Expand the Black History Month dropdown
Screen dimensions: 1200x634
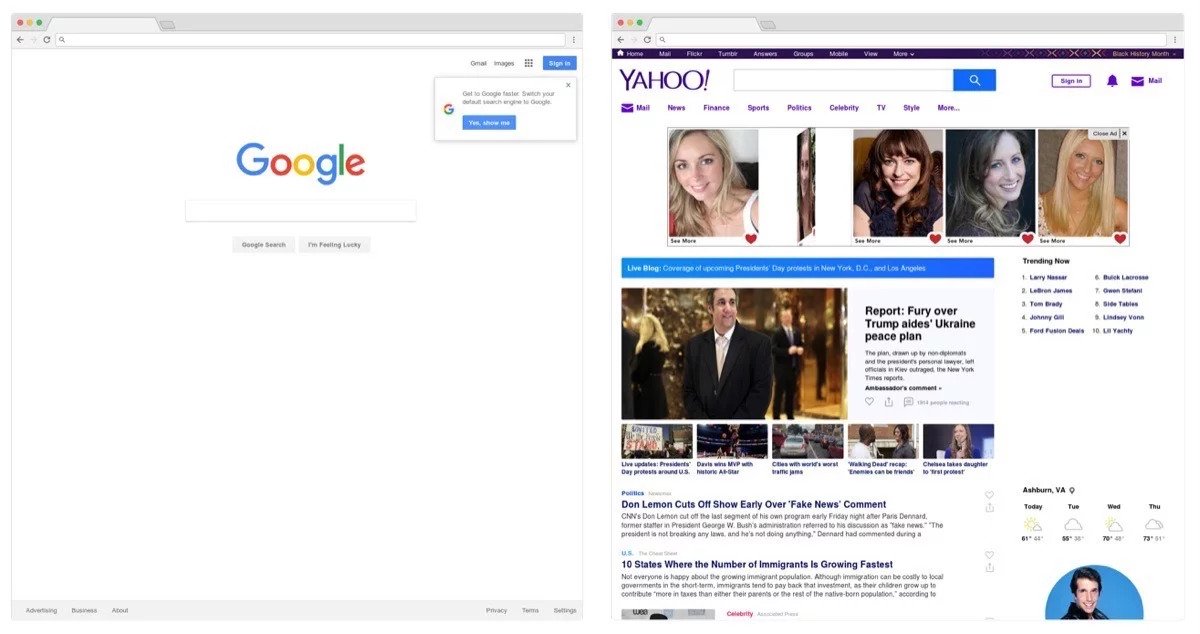[x=1145, y=54]
